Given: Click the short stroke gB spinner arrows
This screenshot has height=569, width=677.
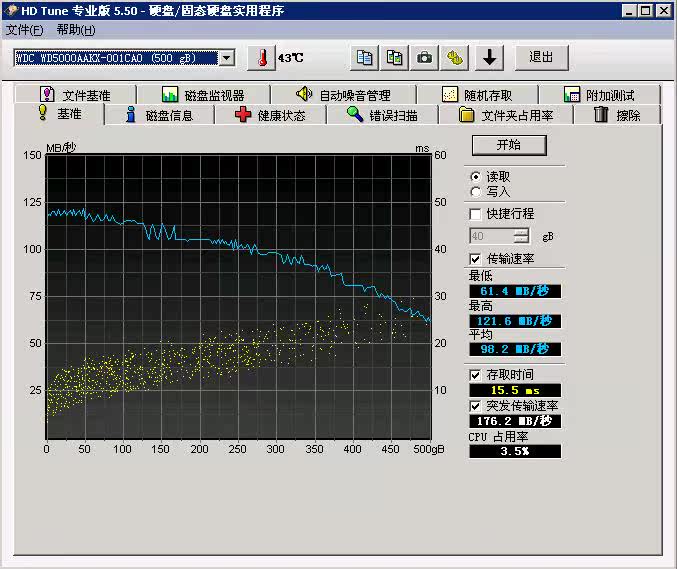Looking at the screenshot, I should click(x=522, y=236).
